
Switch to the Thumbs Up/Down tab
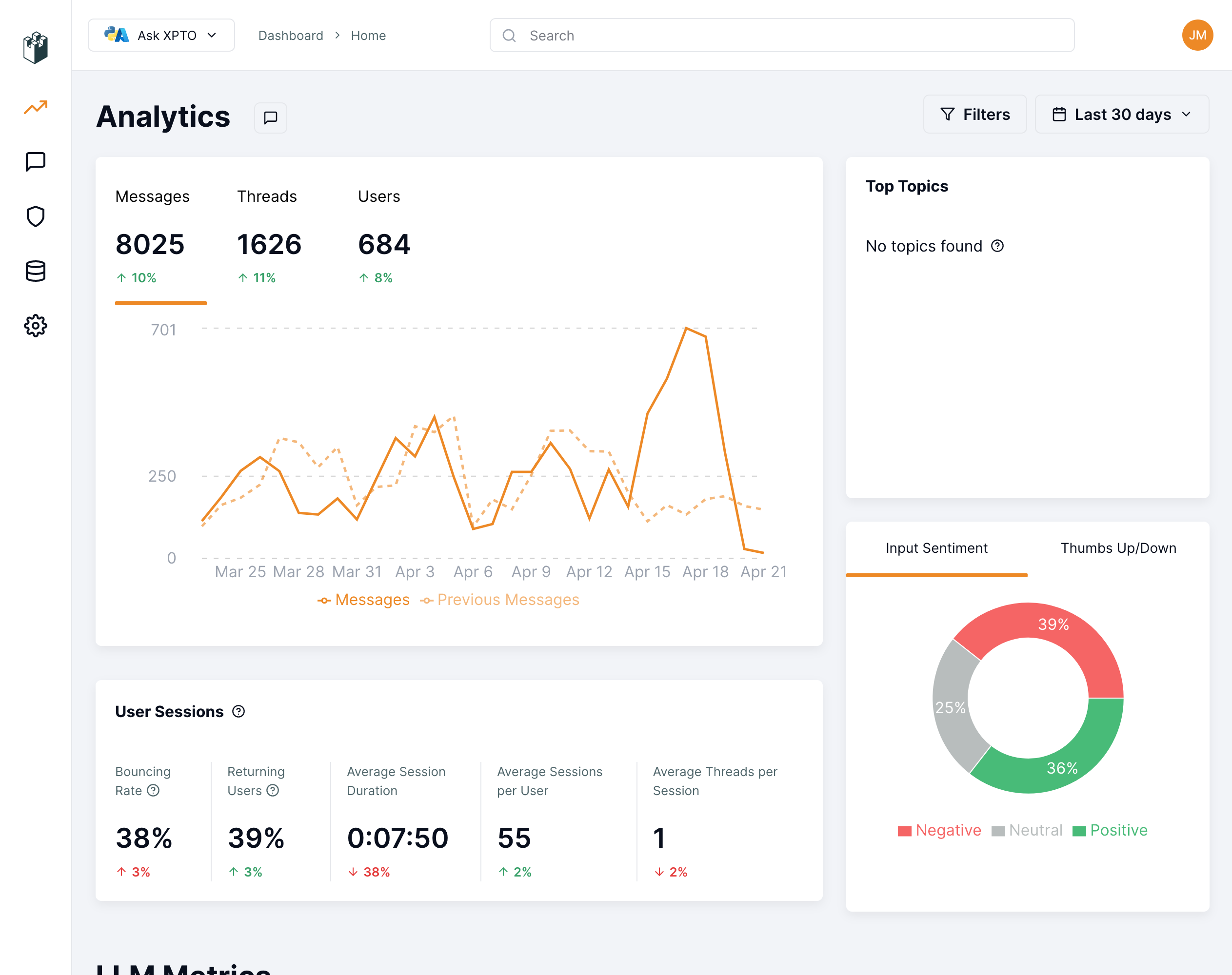point(1118,547)
